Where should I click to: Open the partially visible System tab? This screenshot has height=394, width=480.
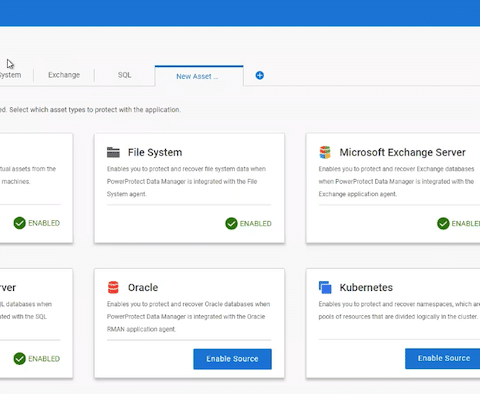point(10,75)
